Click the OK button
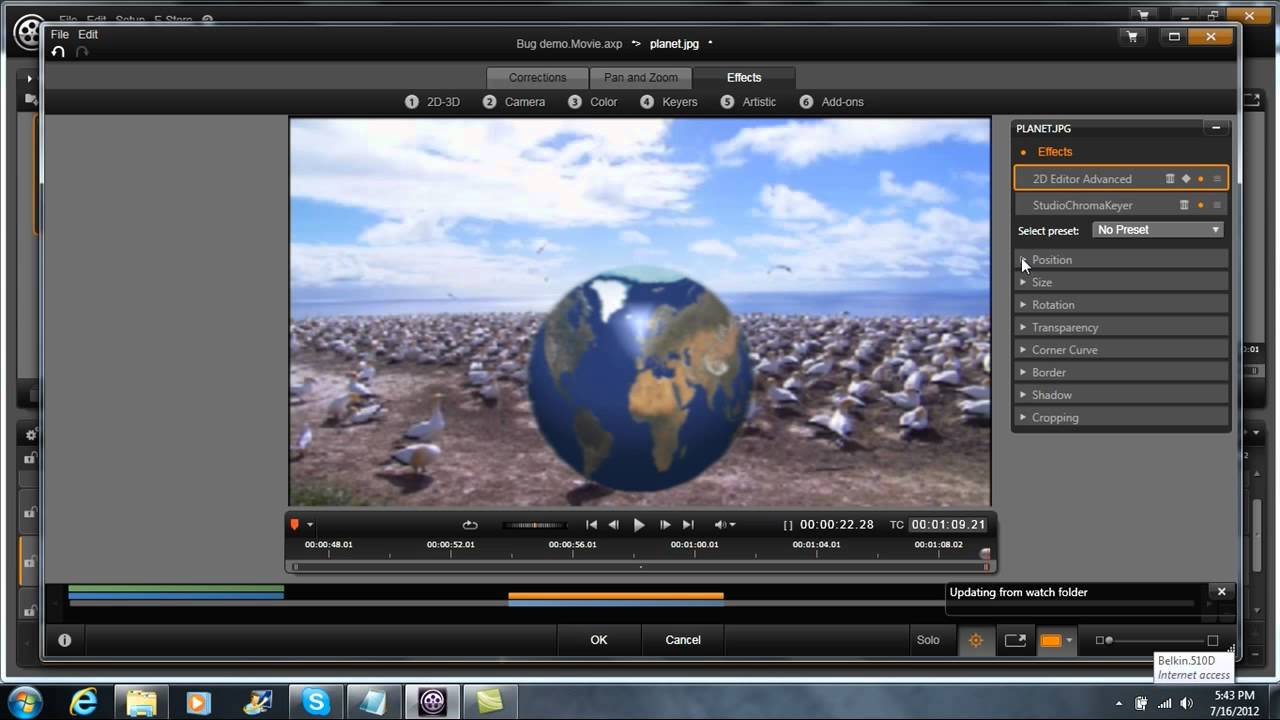Image resolution: width=1280 pixels, height=720 pixels. coord(598,640)
